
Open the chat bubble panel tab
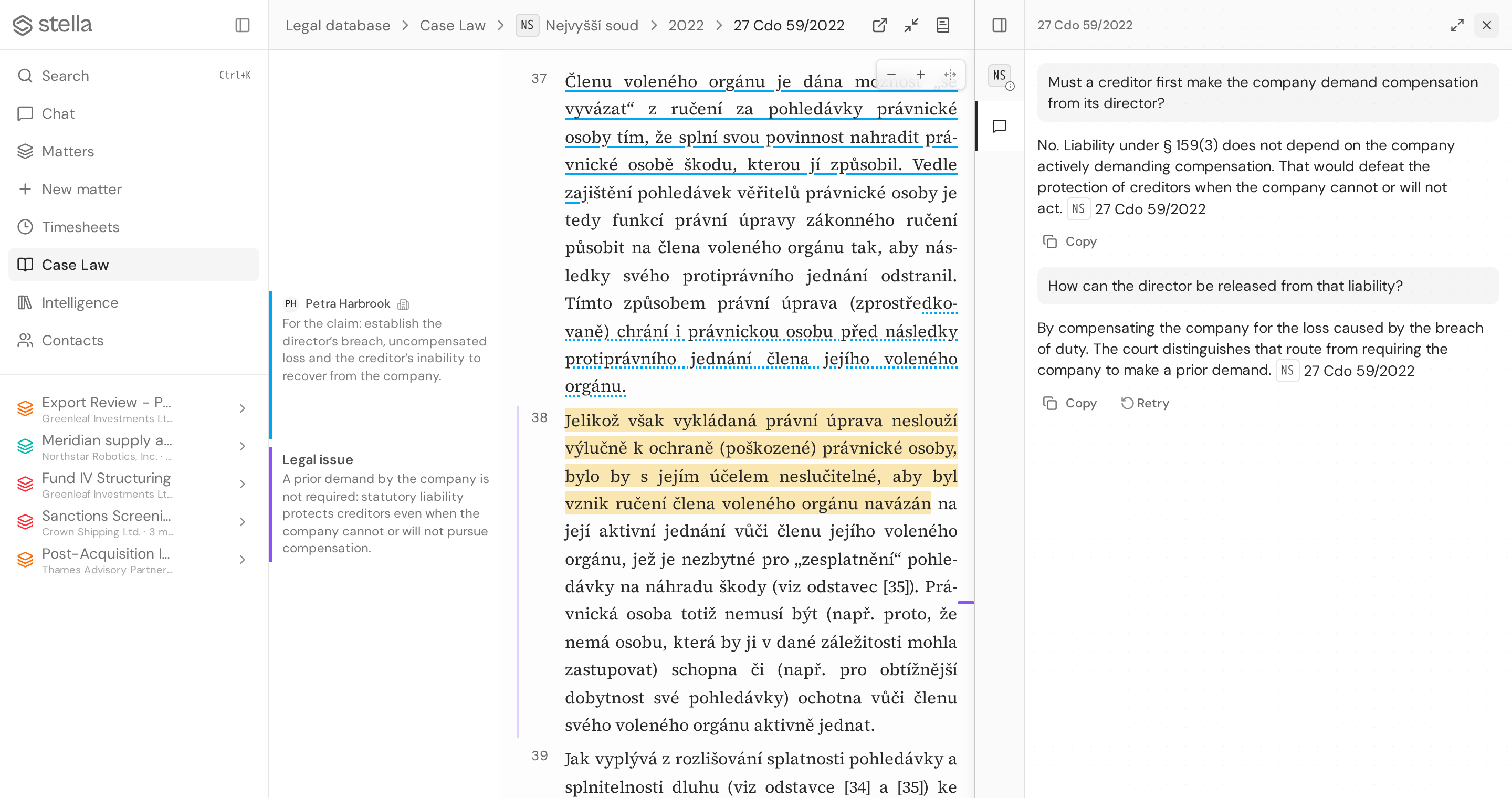[x=1000, y=126]
